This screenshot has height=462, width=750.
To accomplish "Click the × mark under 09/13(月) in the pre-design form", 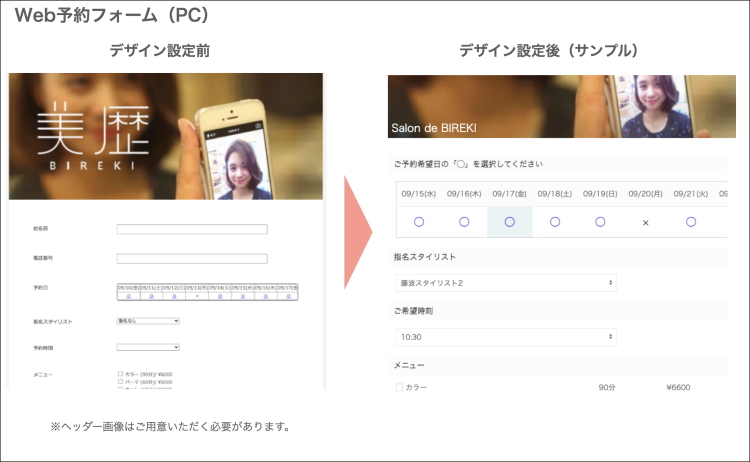I will [x=197, y=297].
